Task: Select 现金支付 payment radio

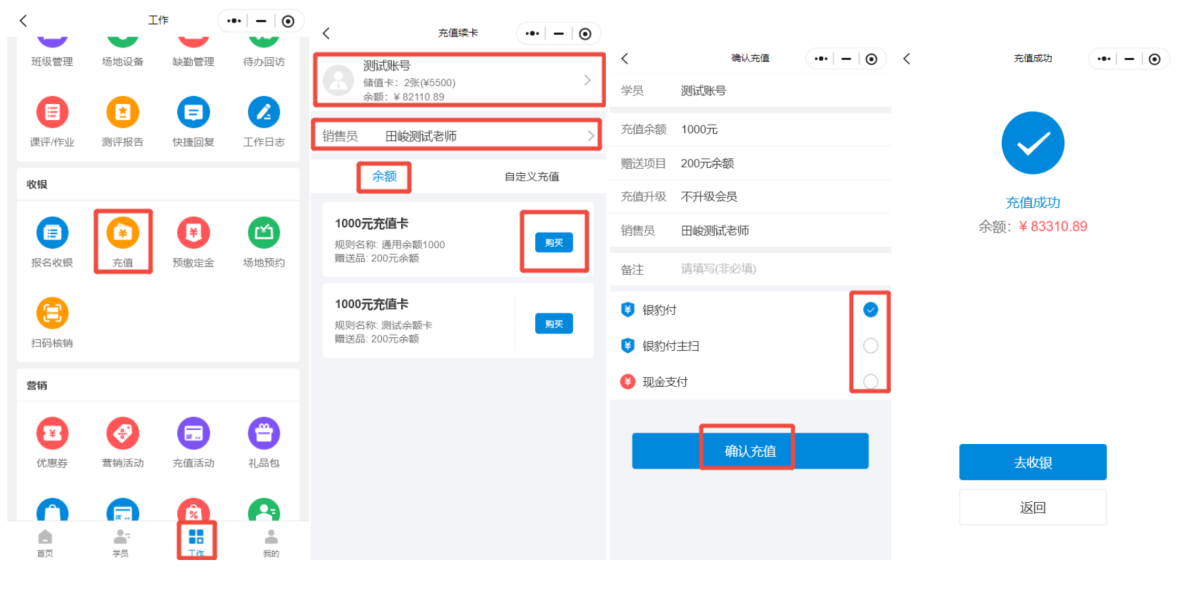Action: tap(870, 381)
